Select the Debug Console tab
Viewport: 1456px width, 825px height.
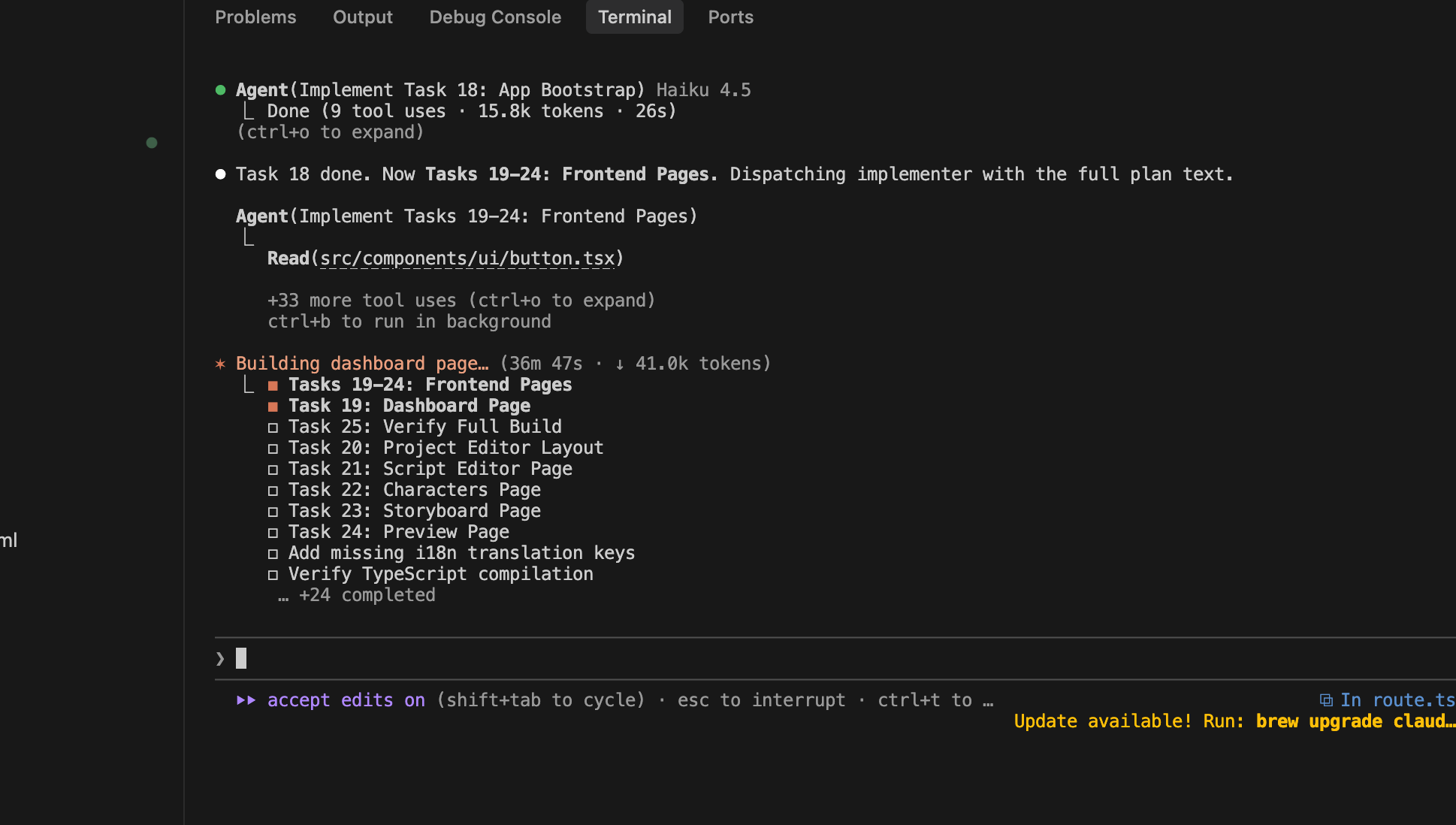click(495, 17)
